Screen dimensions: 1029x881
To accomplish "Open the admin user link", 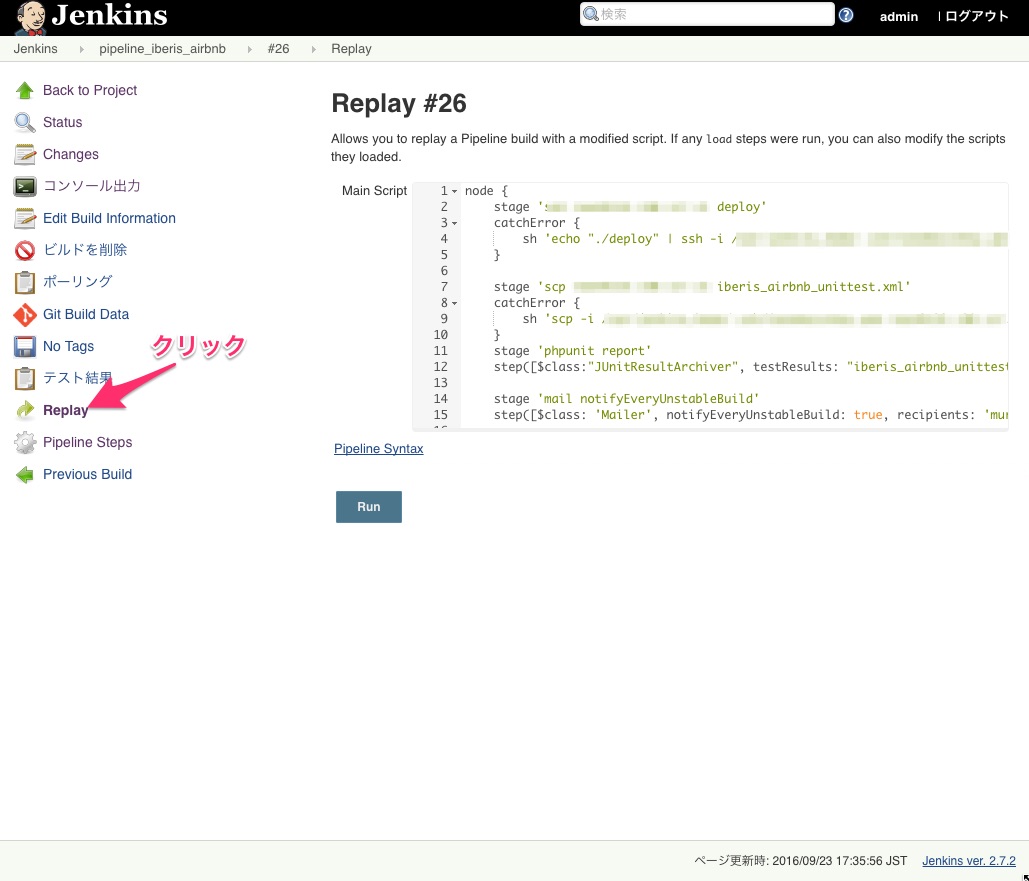I will click(x=898, y=16).
